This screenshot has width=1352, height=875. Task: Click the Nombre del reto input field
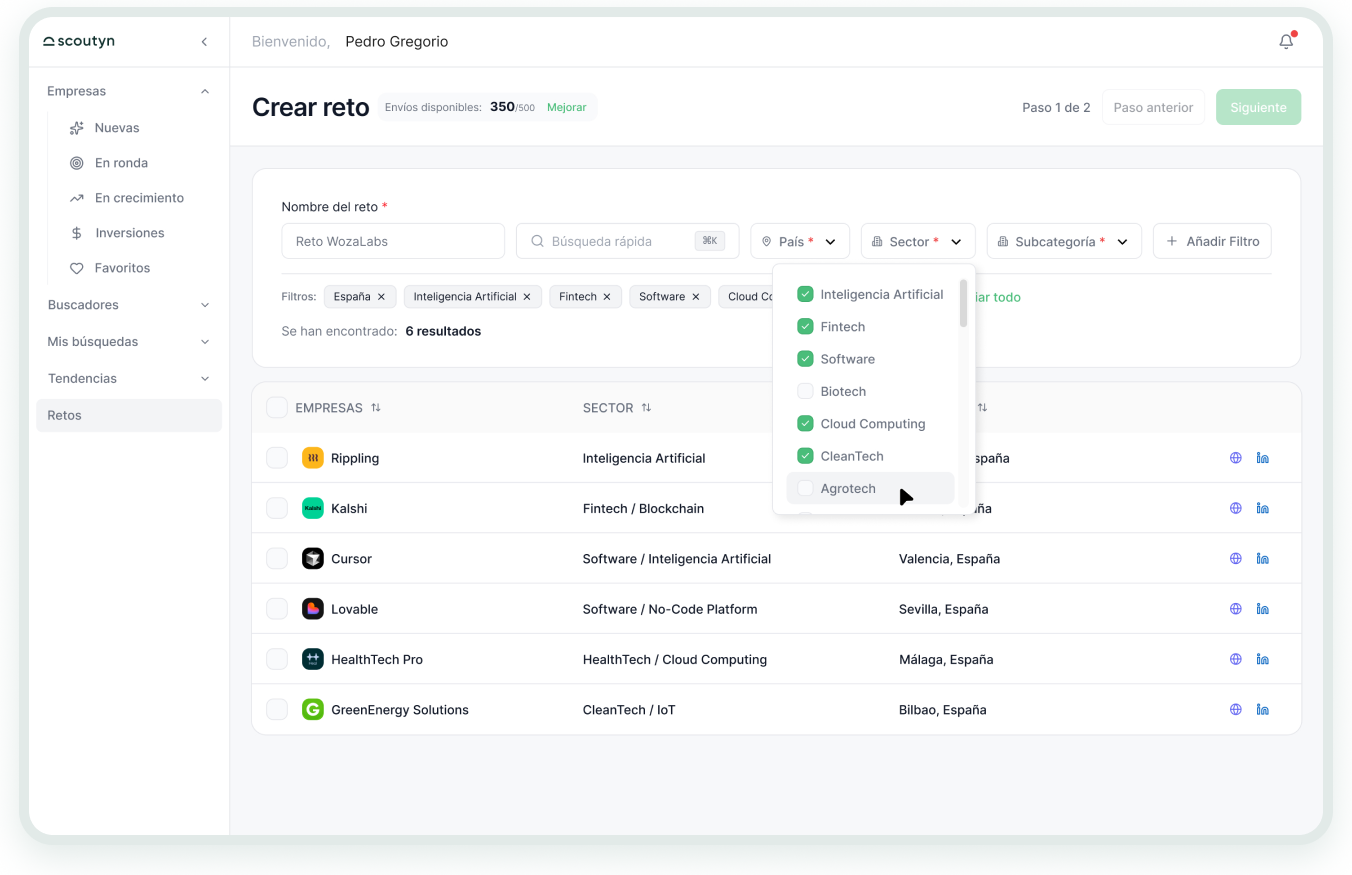pyautogui.click(x=393, y=241)
